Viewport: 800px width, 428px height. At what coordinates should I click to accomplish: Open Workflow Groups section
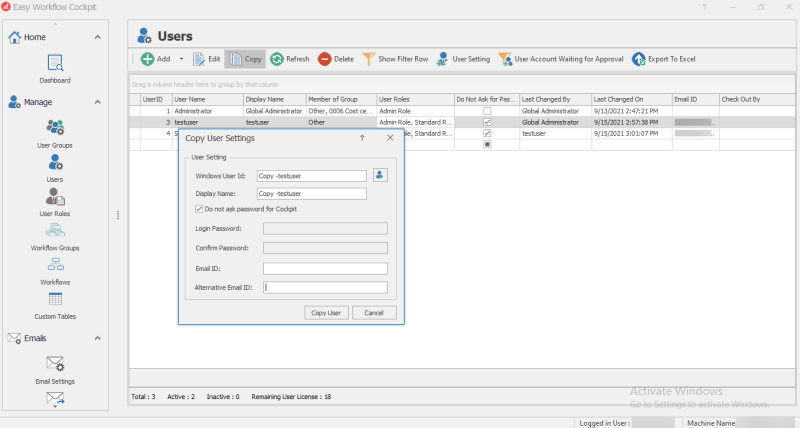[x=55, y=233]
